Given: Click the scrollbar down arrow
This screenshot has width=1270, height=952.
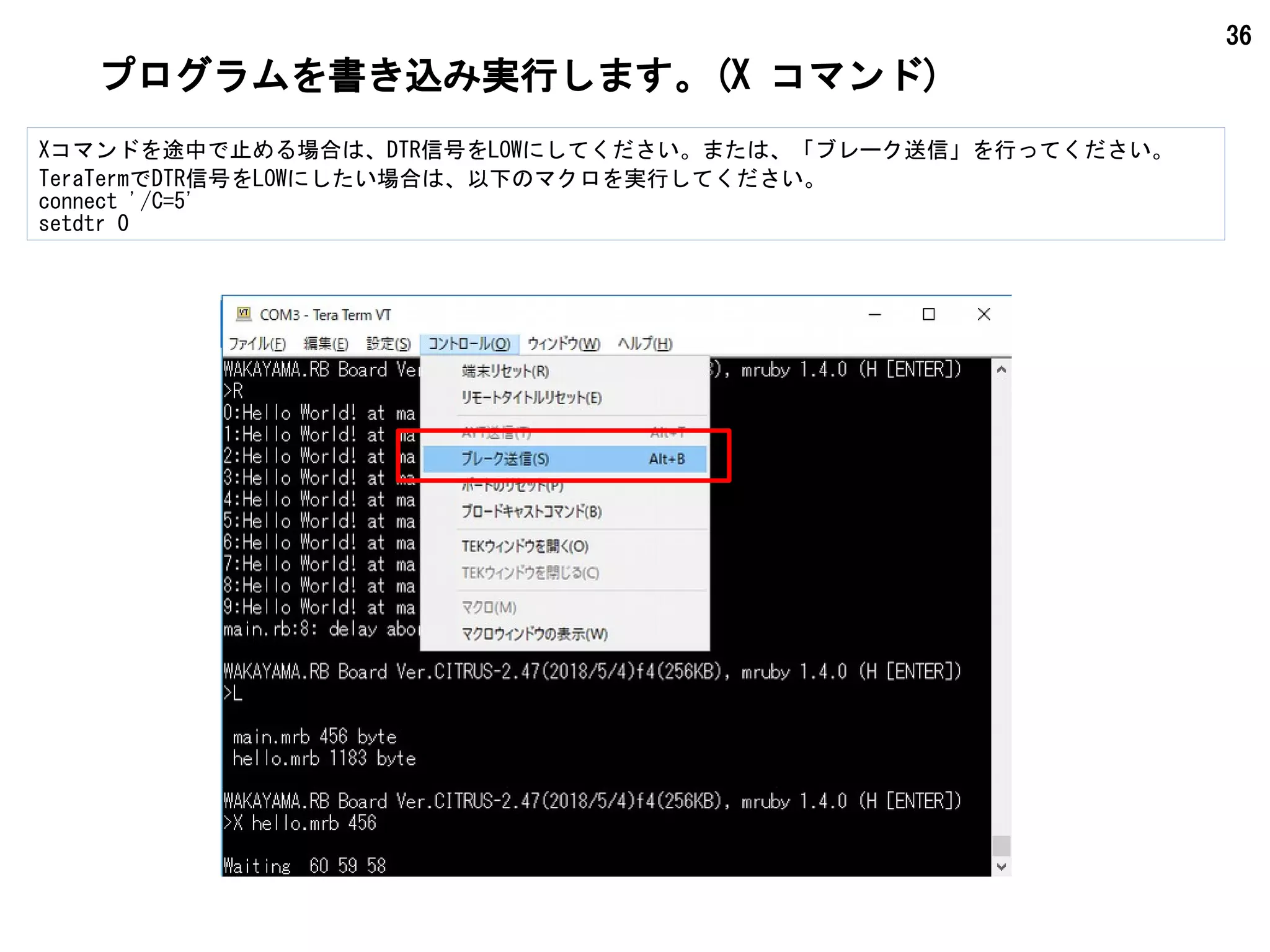Looking at the screenshot, I should pyautogui.click(x=1001, y=866).
